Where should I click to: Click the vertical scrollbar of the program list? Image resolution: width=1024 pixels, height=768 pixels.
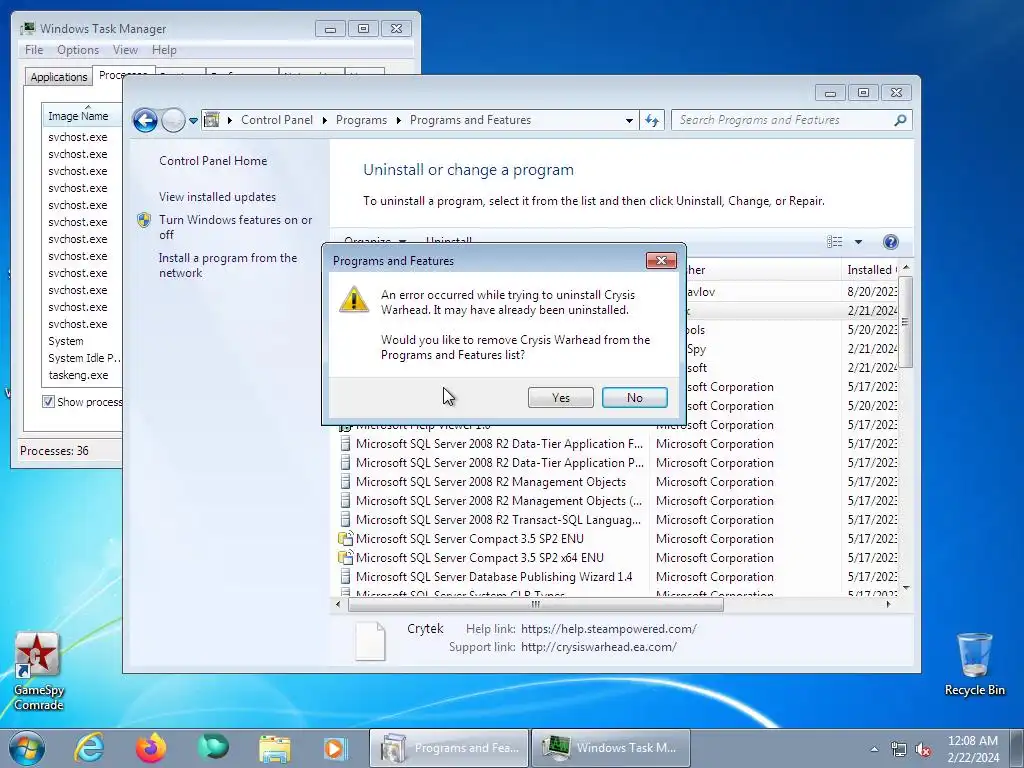click(906, 322)
